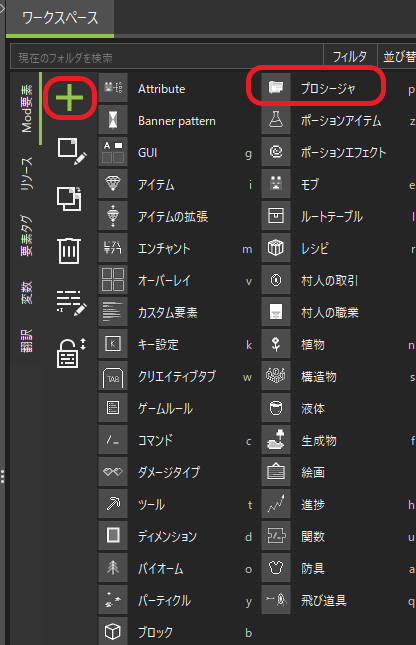The image size is (416, 645).
Task: Open the 翻訳 side tab
Action: click(26, 341)
